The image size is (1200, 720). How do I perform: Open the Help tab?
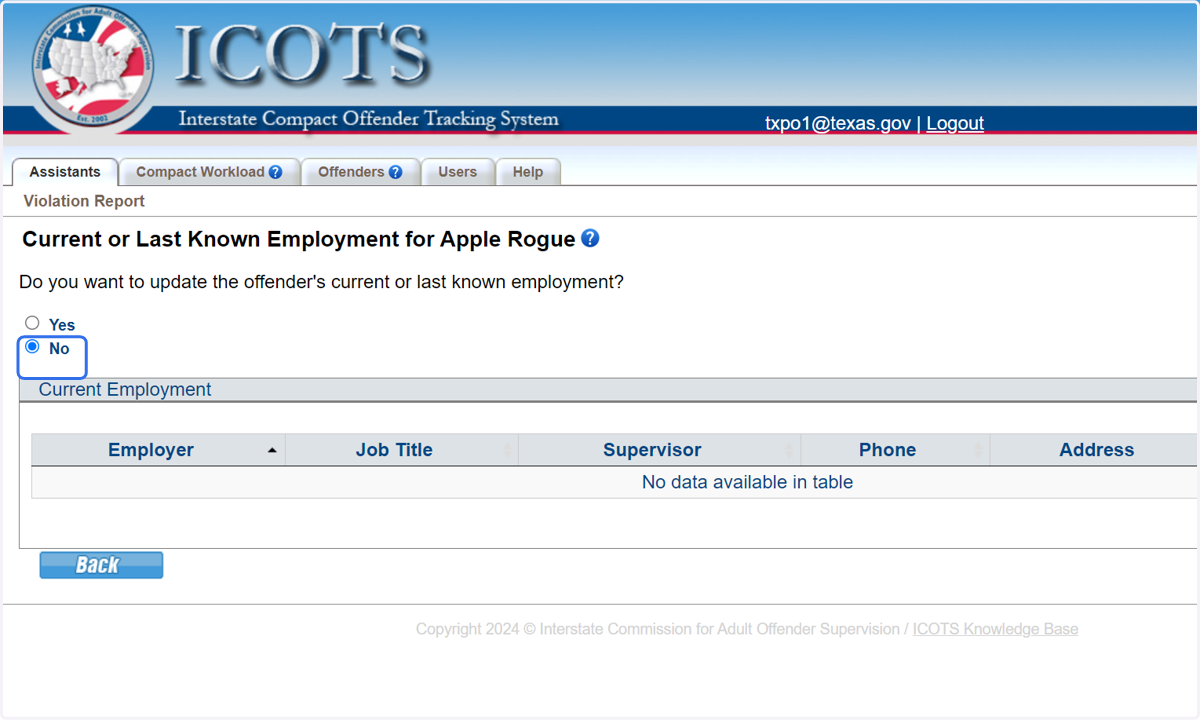click(528, 172)
